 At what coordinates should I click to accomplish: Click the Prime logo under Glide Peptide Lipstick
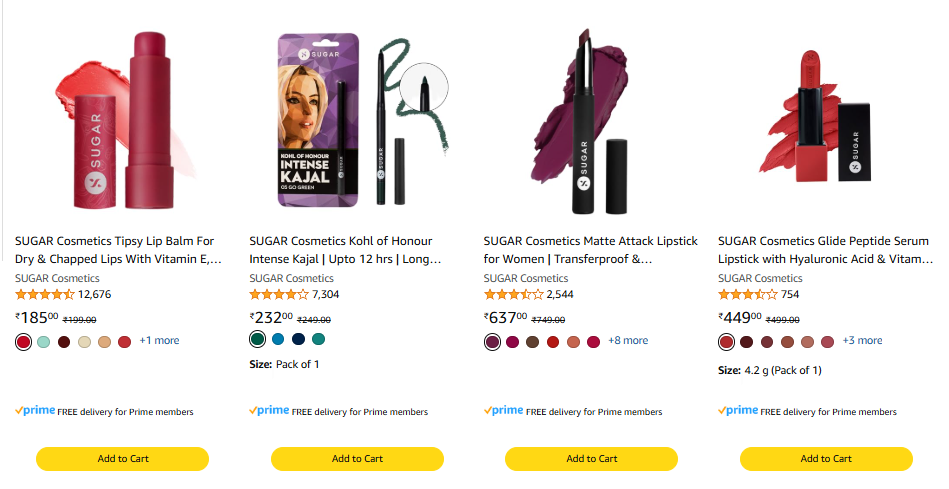pos(738,411)
